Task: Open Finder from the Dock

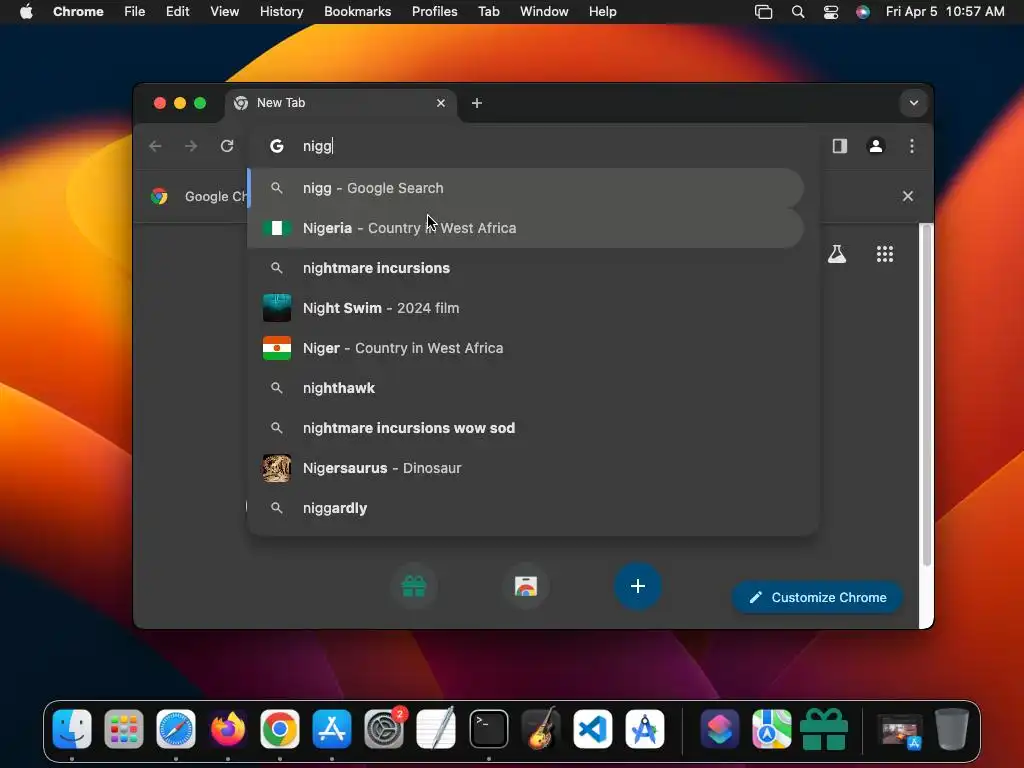Action: point(72,729)
